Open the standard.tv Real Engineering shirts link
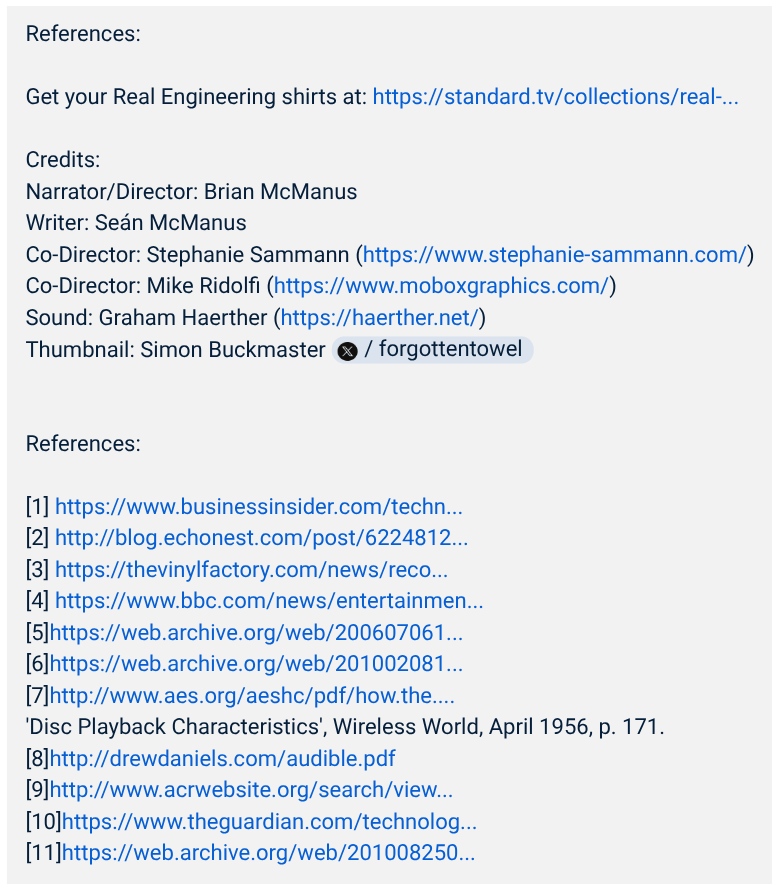This screenshot has width=772, height=884. click(555, 97)
